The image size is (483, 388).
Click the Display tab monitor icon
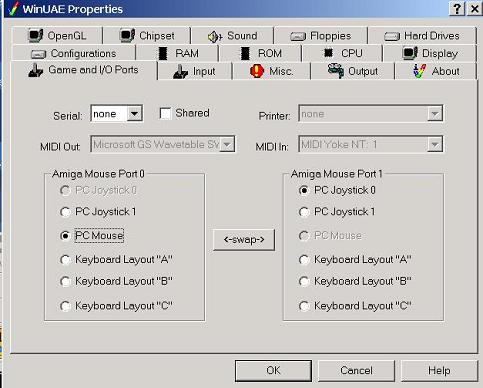[x=410, y=53]
